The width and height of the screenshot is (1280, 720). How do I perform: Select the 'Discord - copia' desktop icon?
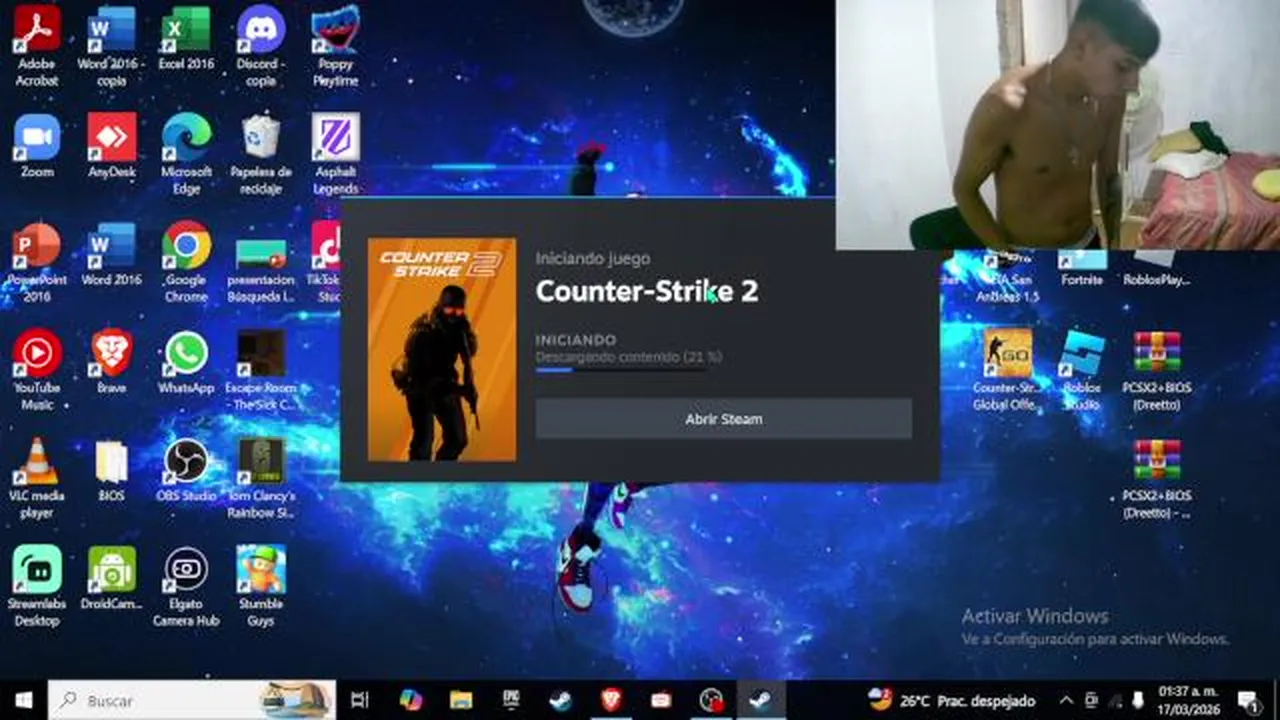coord(261,46)
